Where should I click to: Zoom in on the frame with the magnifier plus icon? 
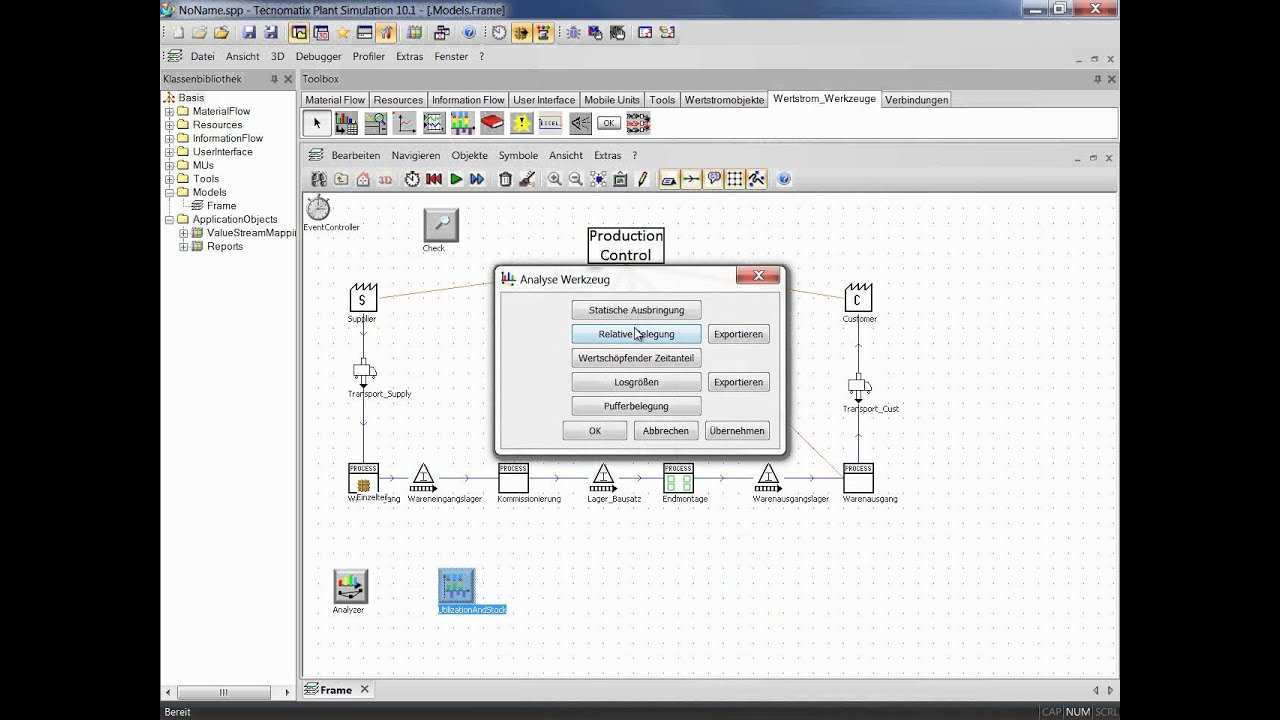click(554, 179)
